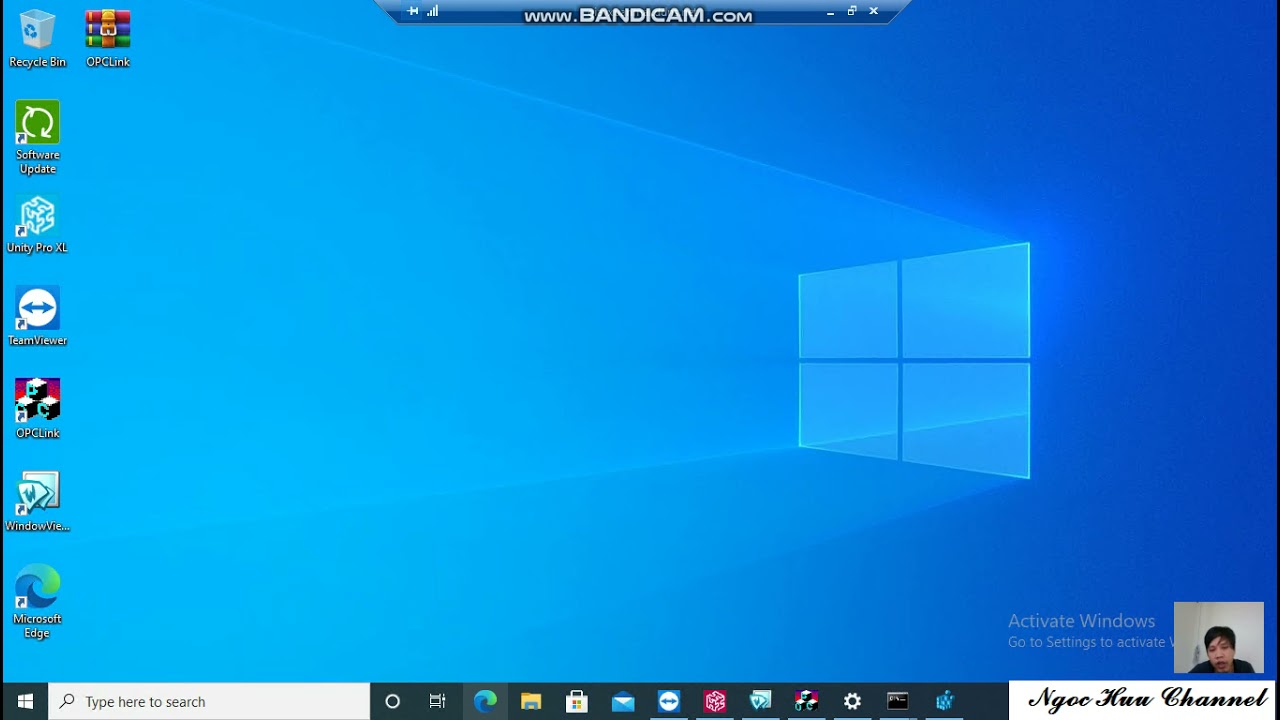
Task: Select the Unity Pro XL shortcut
Action: [37, 225]
